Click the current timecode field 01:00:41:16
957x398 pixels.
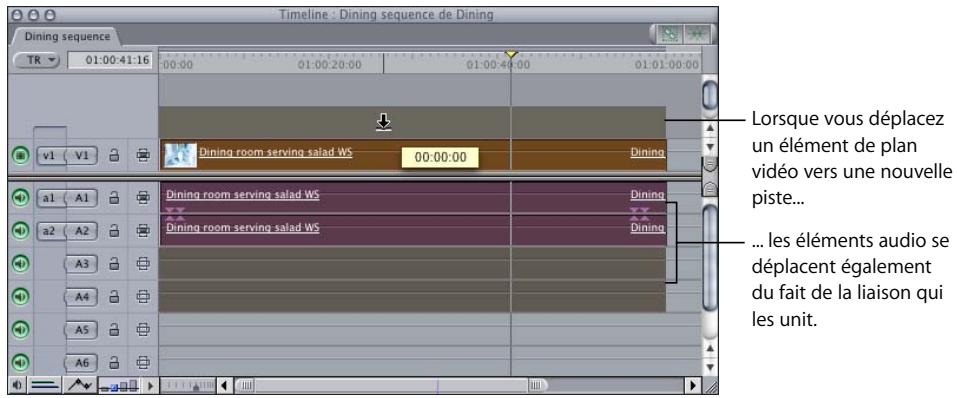point(109,60)
